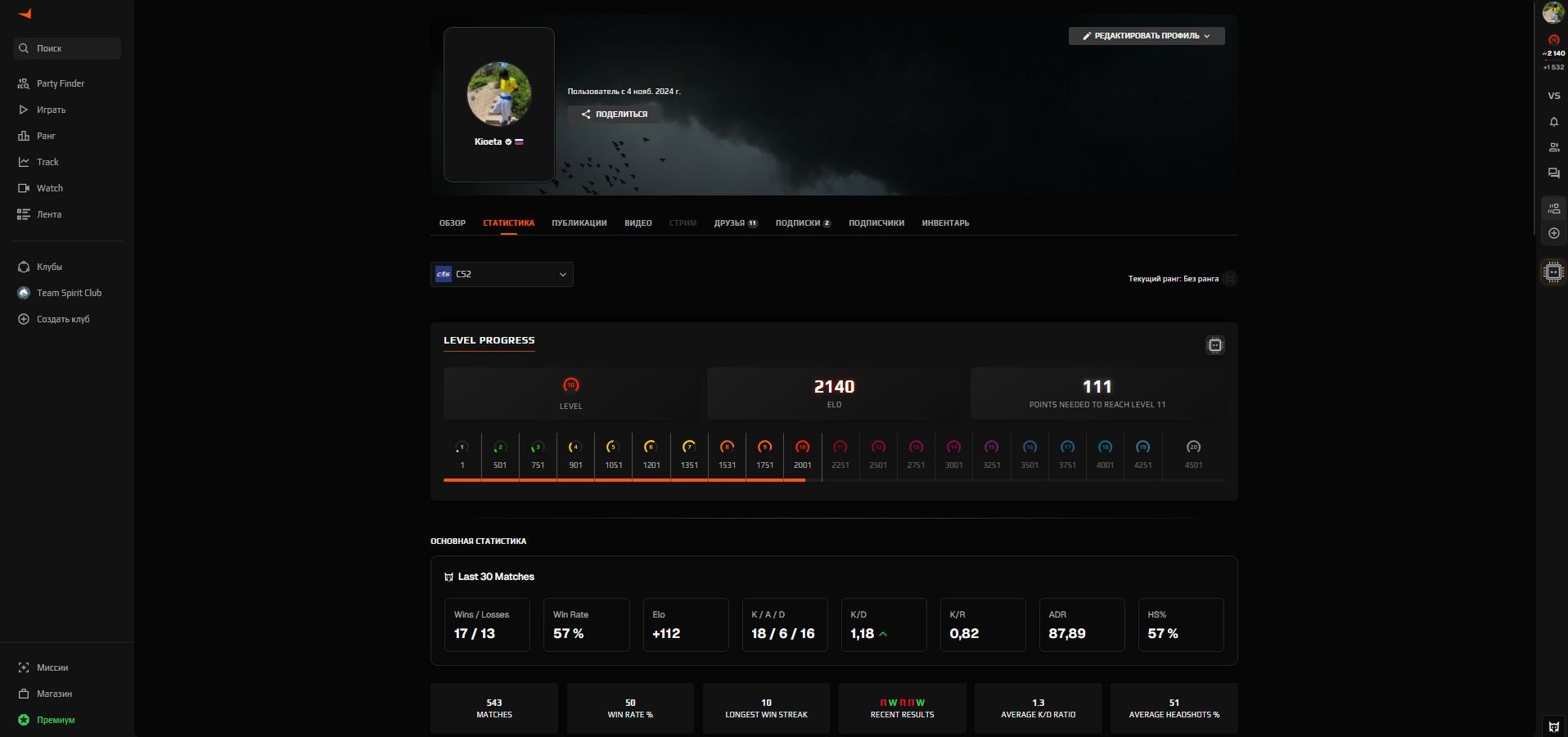Click the Longest Win Streak tile

[766, 708]
